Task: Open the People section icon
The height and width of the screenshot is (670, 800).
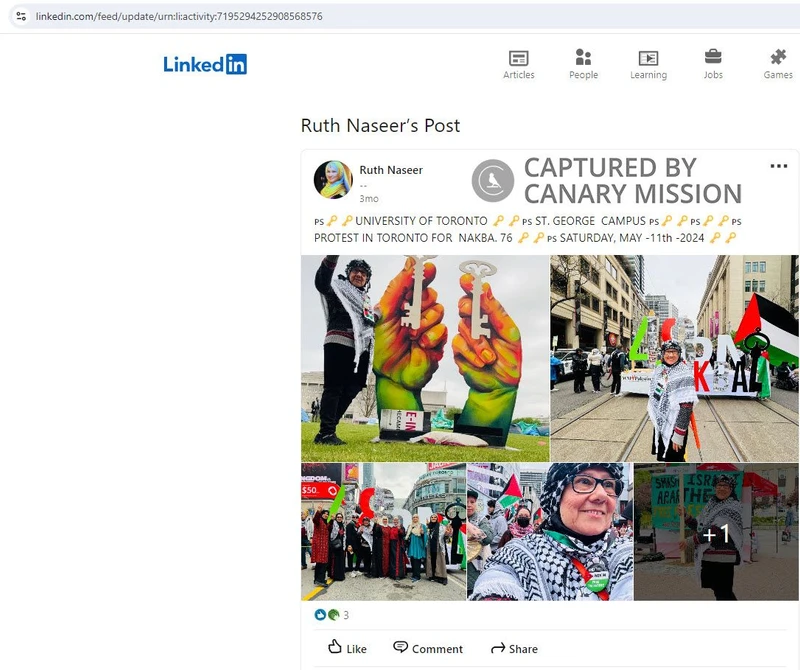Action: click(583, 57)
